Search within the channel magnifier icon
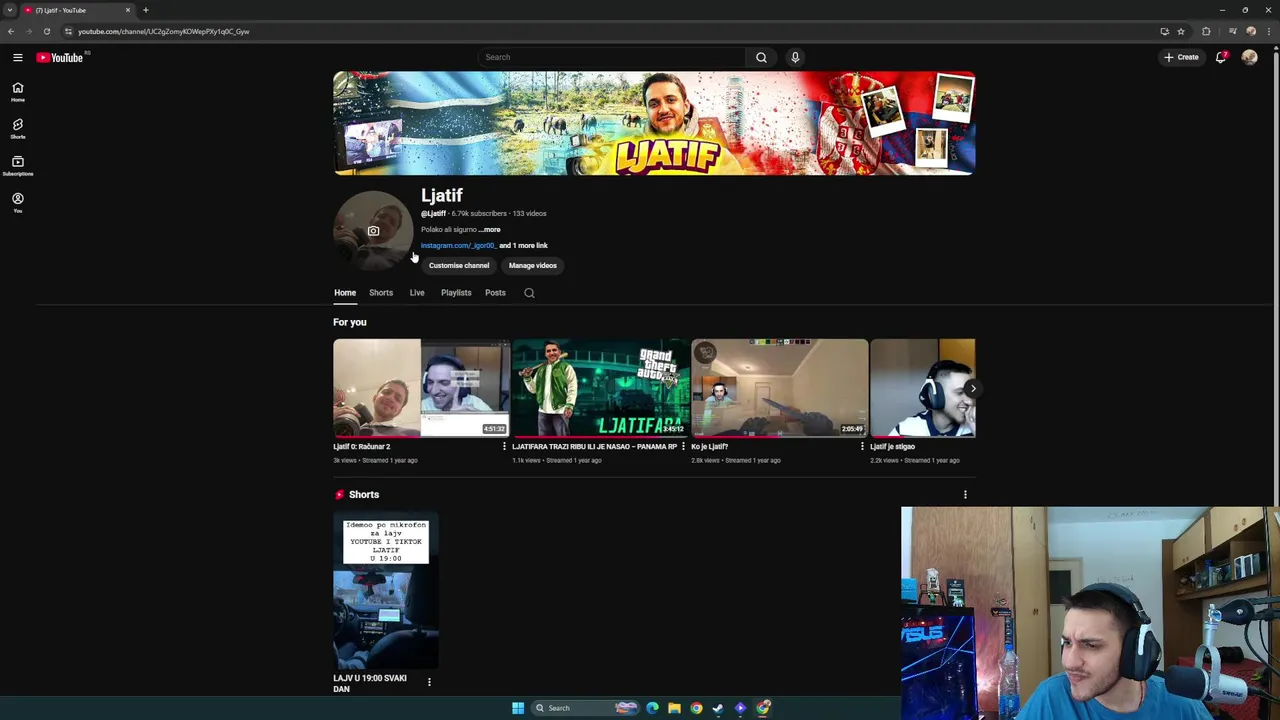Viewport: 1280px width, 720px height. click(x=529, y=293)
